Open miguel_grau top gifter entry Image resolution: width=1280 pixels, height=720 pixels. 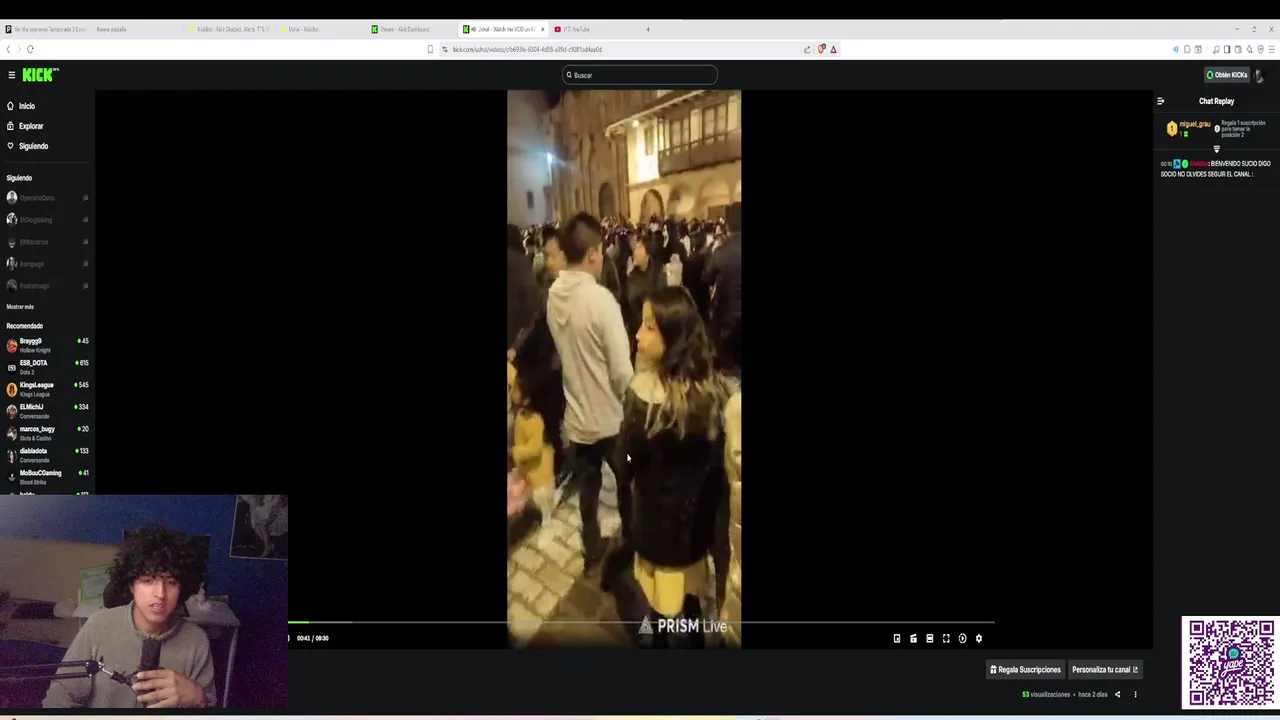1189,128
